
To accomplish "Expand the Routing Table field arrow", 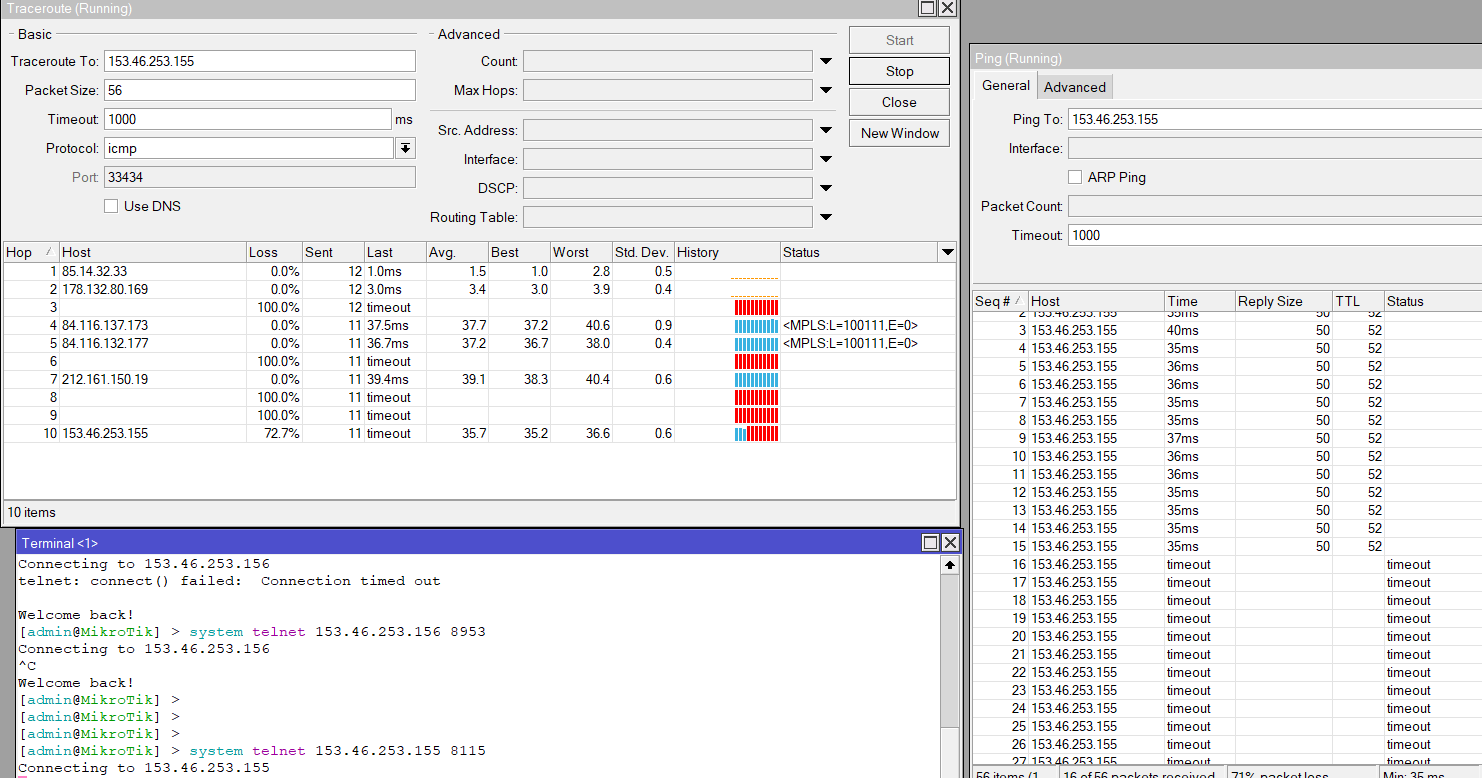I will (826, 217).
